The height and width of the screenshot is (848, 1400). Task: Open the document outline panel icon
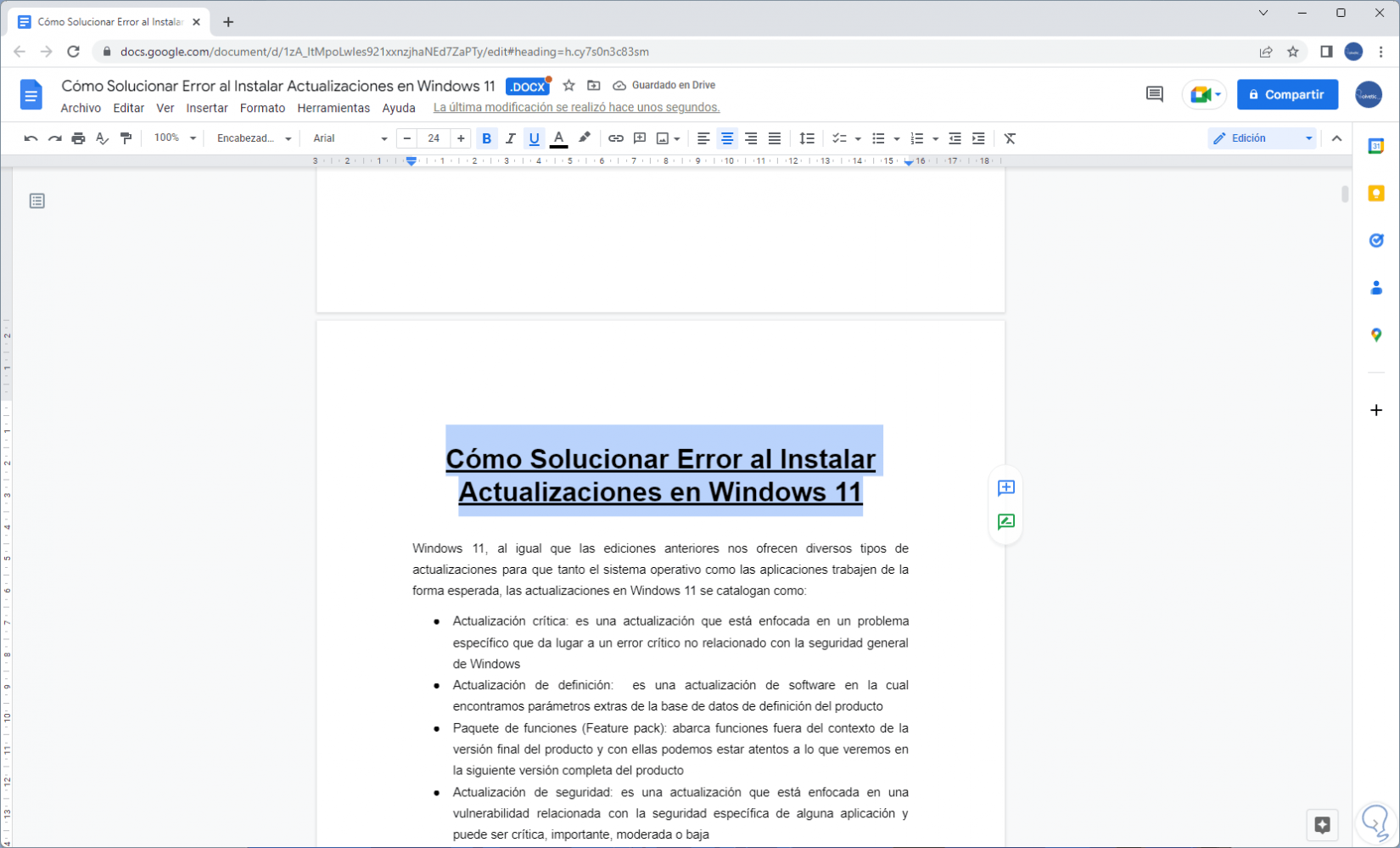[x=36, y=201]
